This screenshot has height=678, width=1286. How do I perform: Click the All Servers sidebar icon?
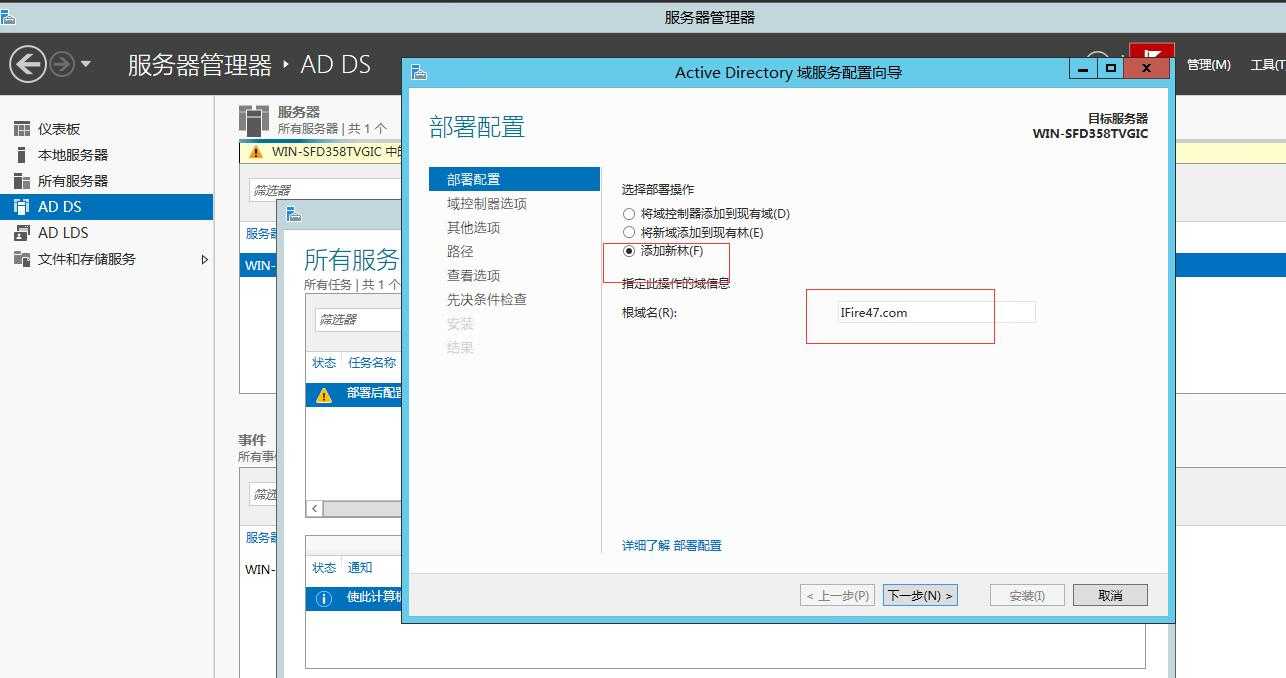(x=21, y=181)
